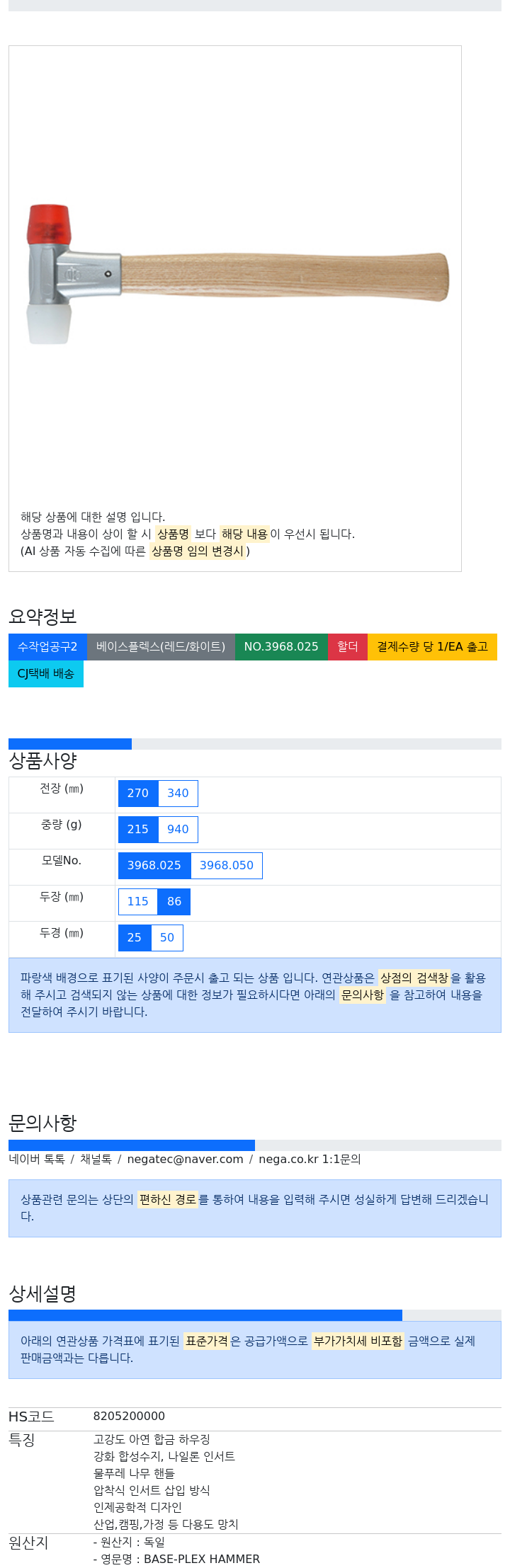Screen dimensions: 510x1568
Task: Choose 두경 50 option
Action: coord(167,938)
